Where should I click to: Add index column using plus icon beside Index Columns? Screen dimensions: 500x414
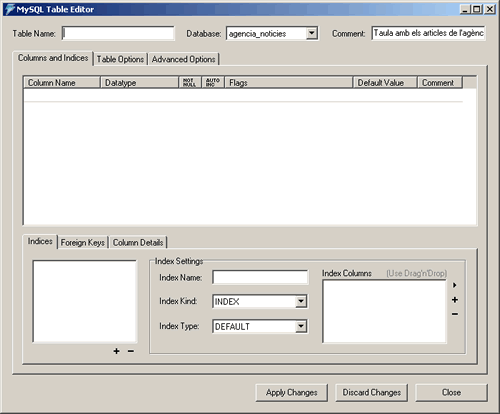coord(455,300)
